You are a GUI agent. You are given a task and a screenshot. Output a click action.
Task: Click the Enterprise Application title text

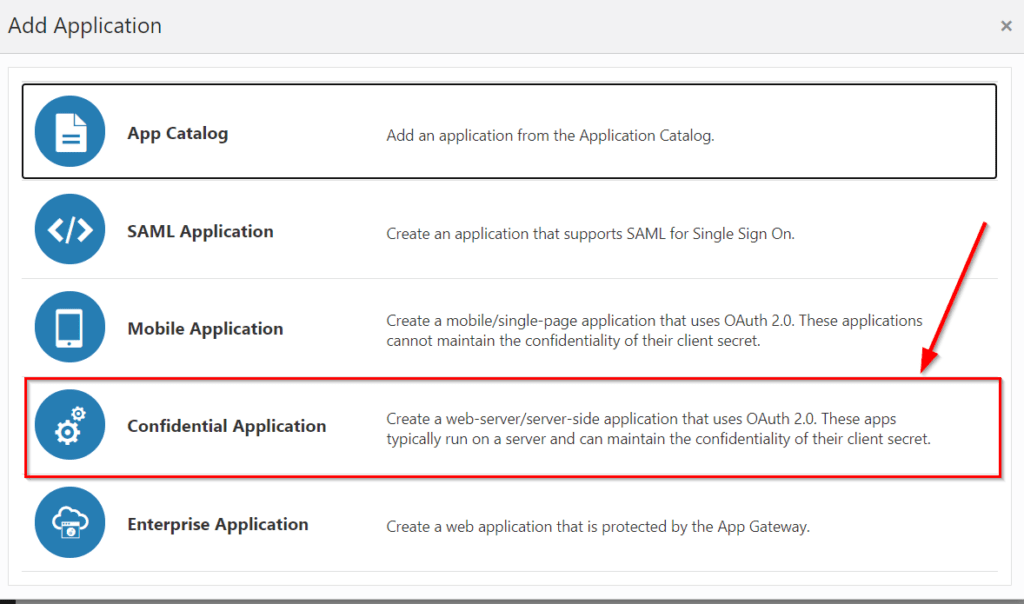(x=217, y=524)
